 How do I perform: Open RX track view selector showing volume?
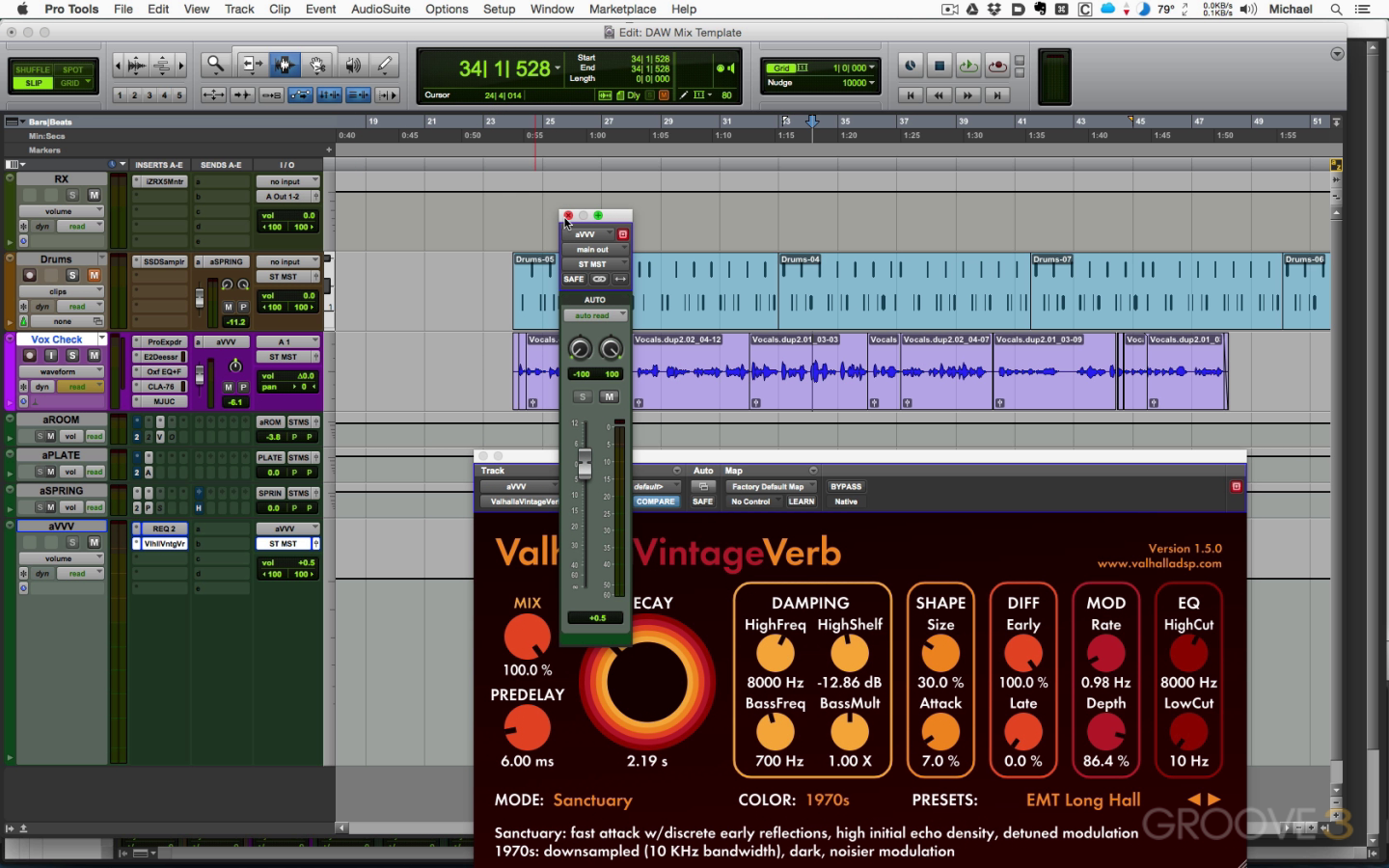coord(61,211)
